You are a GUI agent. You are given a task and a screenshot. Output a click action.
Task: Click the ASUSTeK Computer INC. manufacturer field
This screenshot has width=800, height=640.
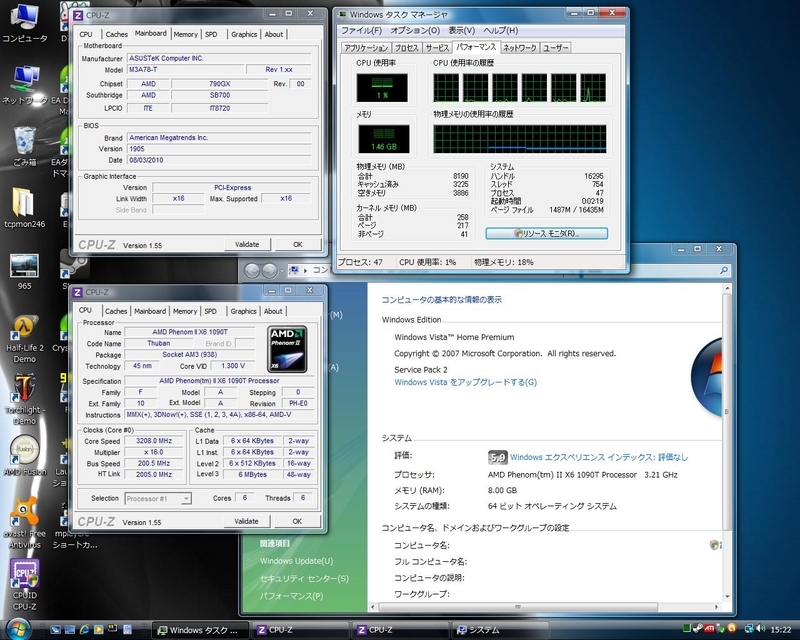coord(219,58)
